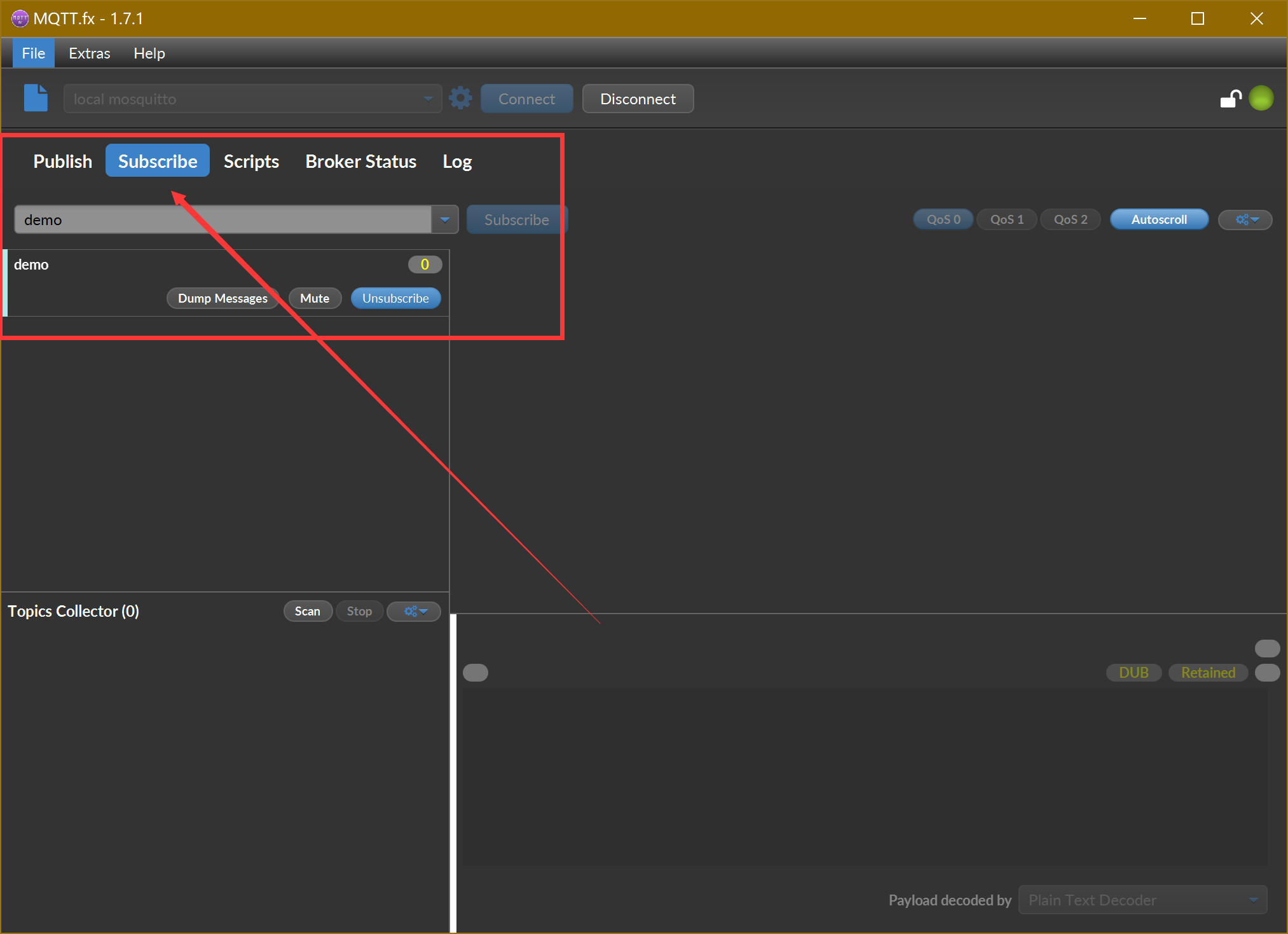Click the empty message payload text area
Screen dimensions: 1288x934
pyautogui.click(x=864, y=776)
